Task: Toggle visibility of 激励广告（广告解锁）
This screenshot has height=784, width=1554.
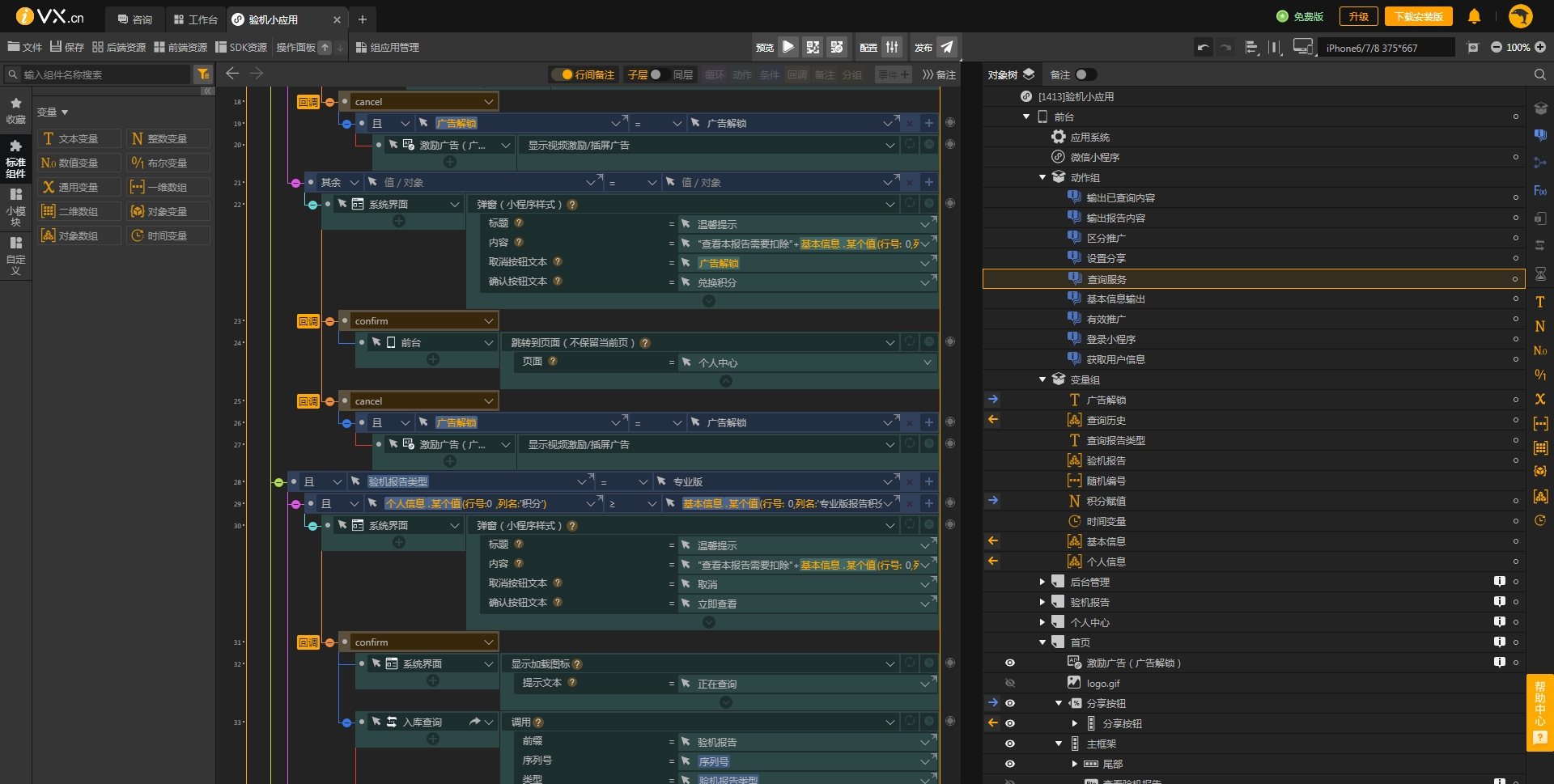Action: point(1010,663)
